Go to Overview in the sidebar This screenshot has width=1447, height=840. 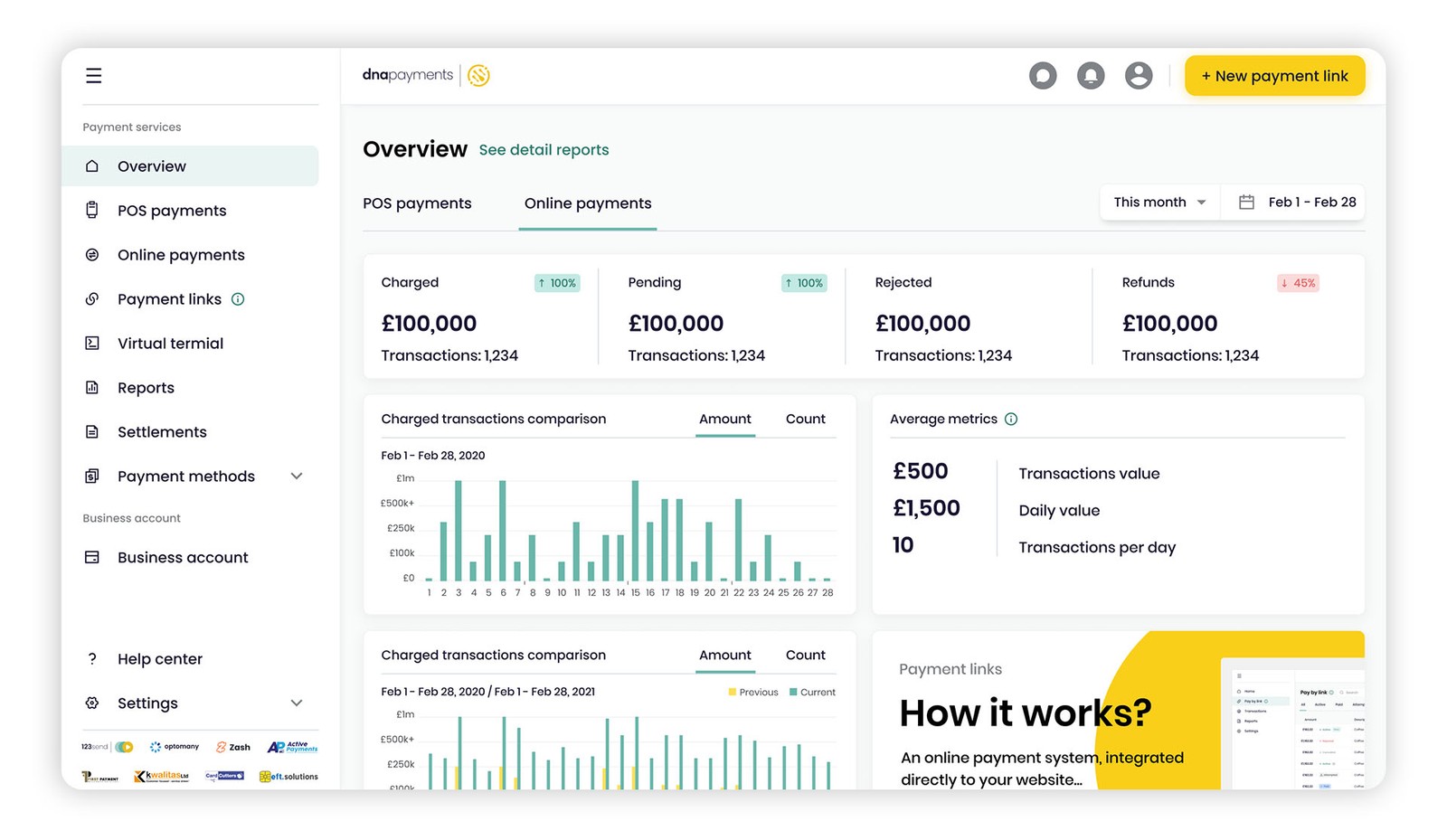(x=190, y=166)
